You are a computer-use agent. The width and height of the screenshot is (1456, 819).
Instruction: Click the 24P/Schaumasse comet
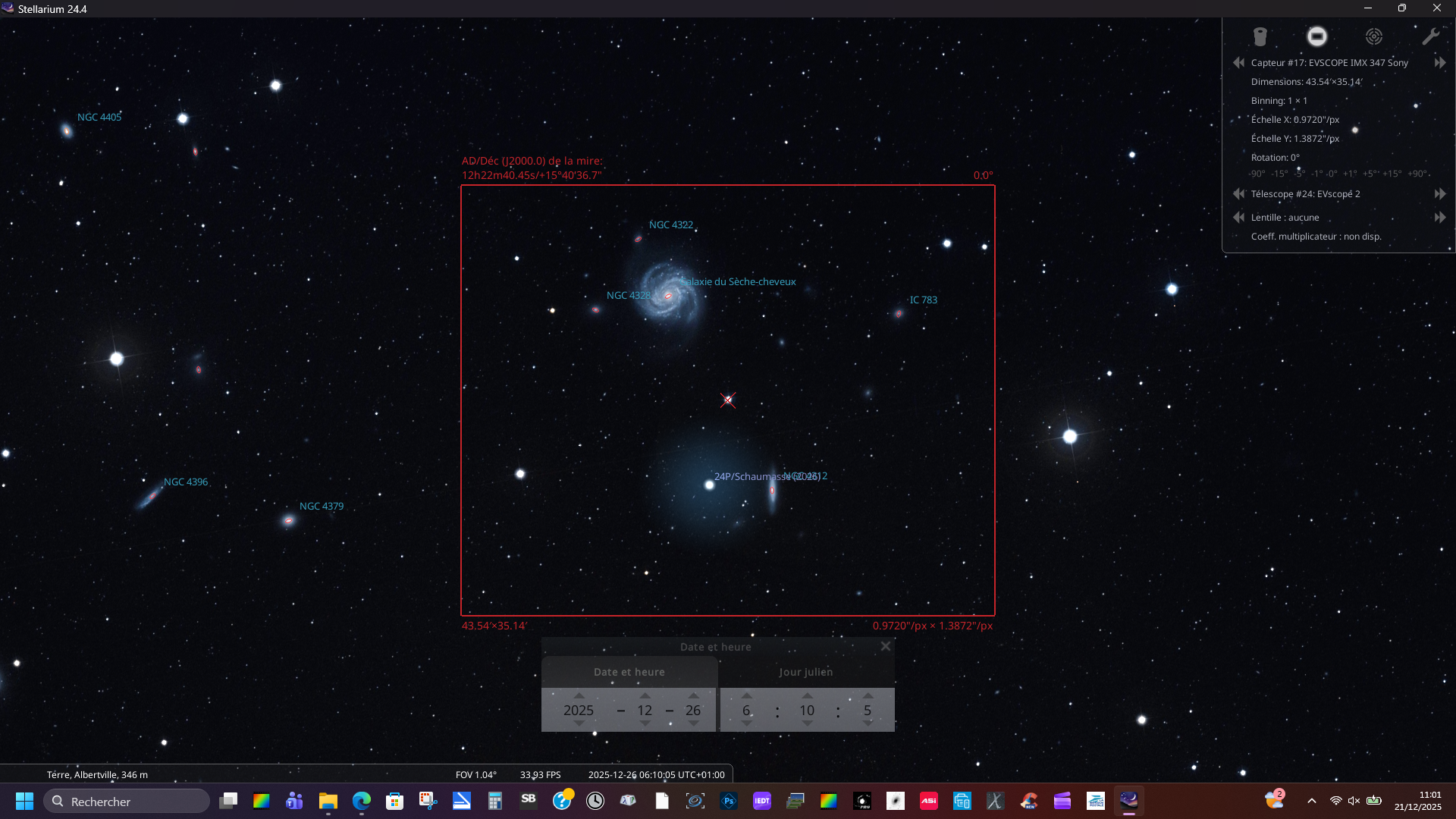click(709, 485)
